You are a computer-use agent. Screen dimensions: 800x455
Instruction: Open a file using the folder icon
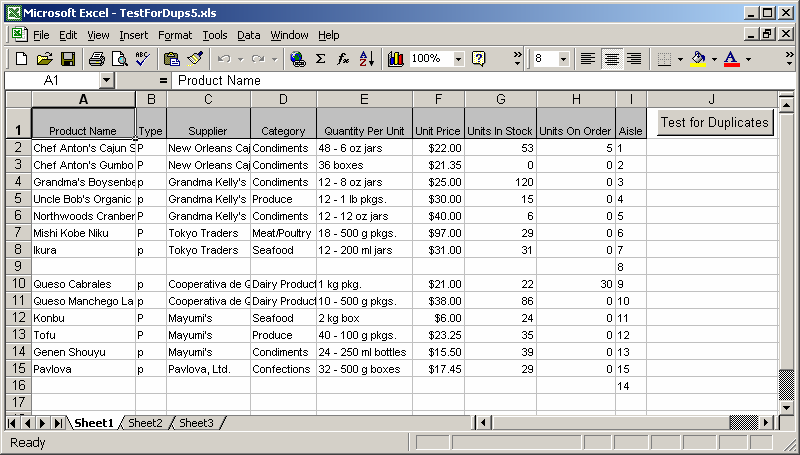coord(45,59)
